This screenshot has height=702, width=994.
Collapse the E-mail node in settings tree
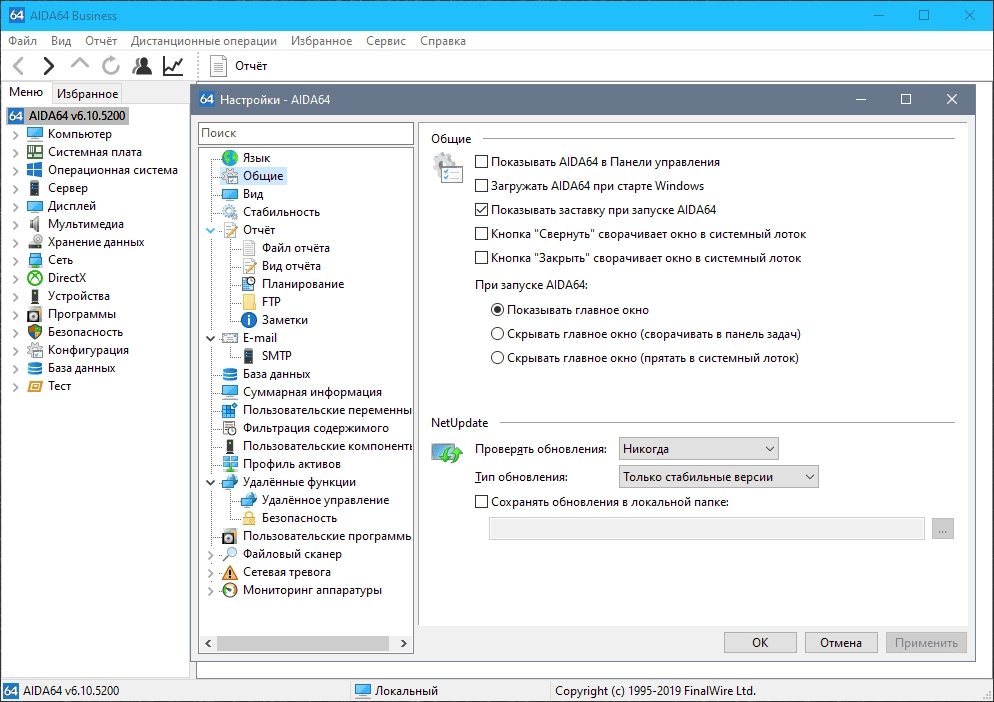tap(211, 338)
